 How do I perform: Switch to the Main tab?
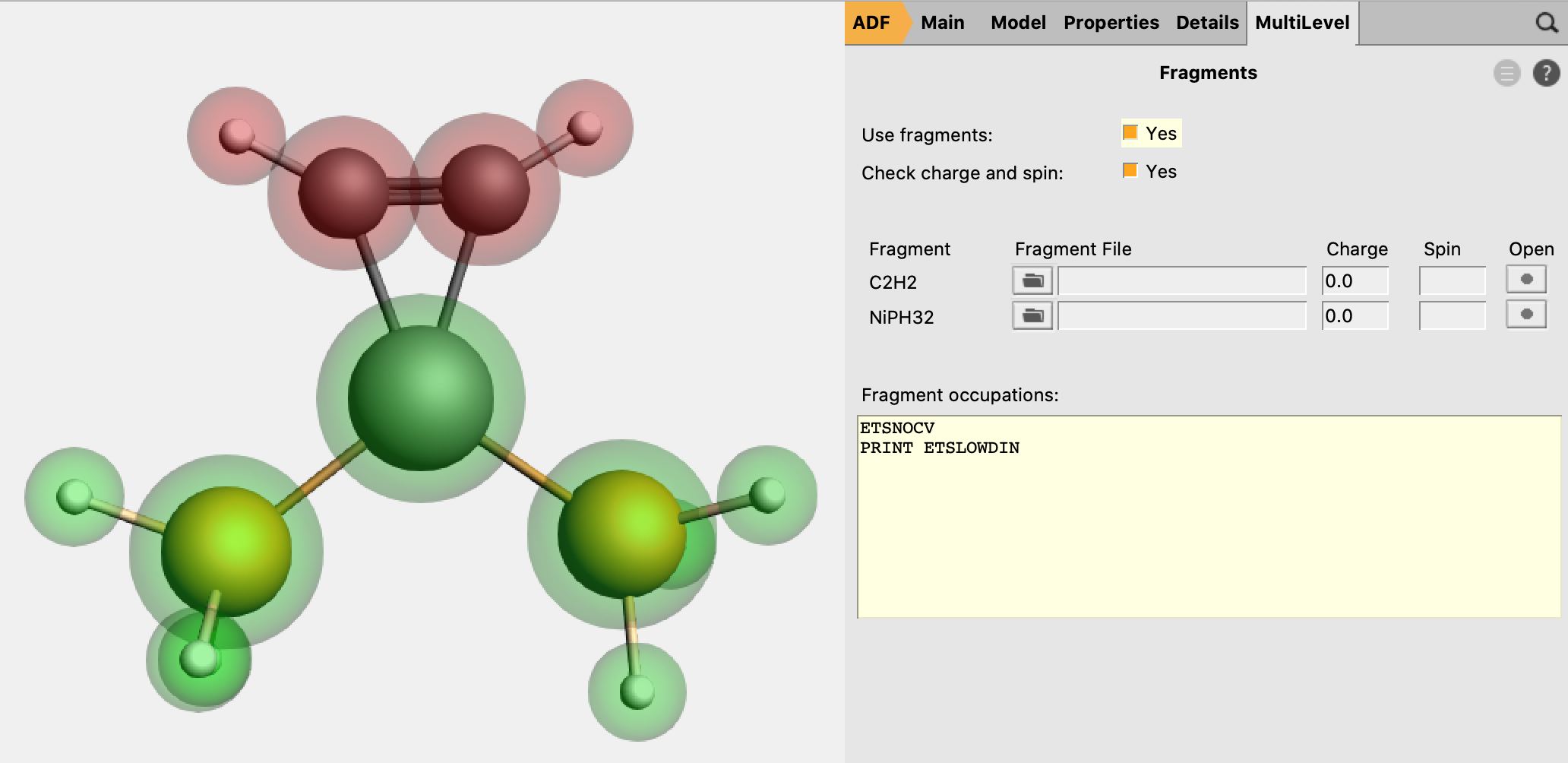click(942, 23)
